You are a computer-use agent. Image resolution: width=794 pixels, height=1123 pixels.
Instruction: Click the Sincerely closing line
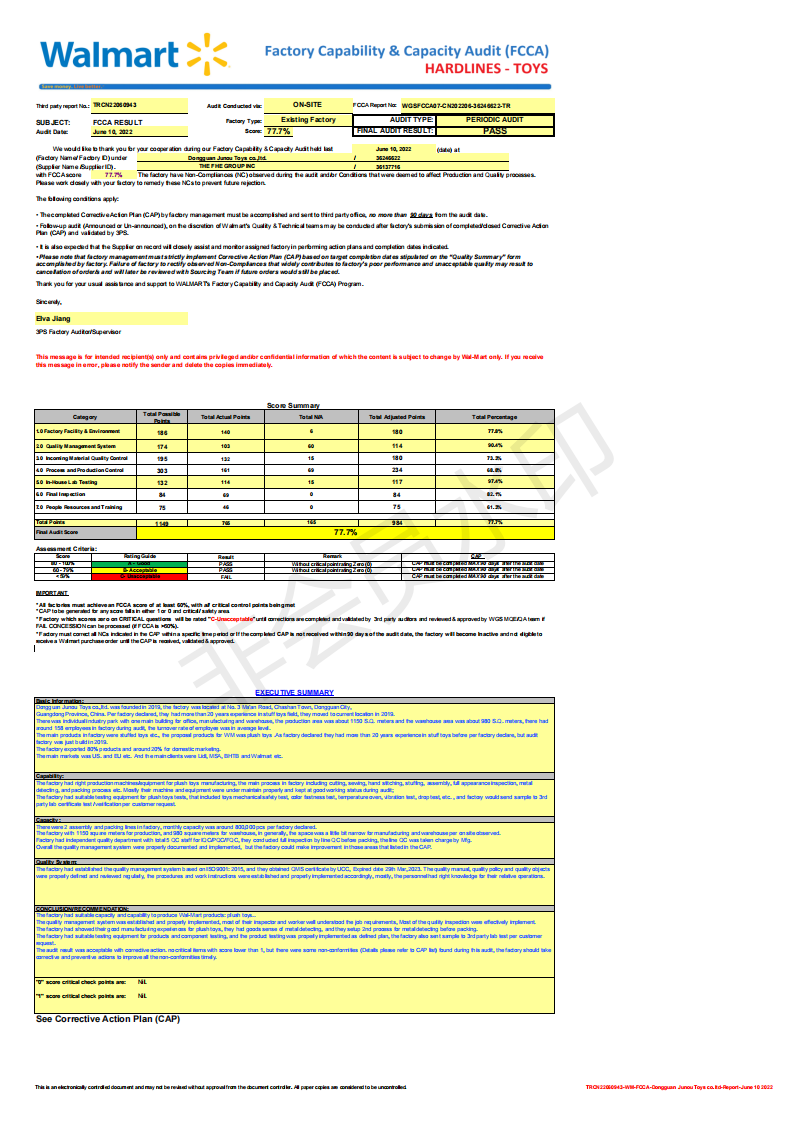pyautogui.click(x=49, y=302)
